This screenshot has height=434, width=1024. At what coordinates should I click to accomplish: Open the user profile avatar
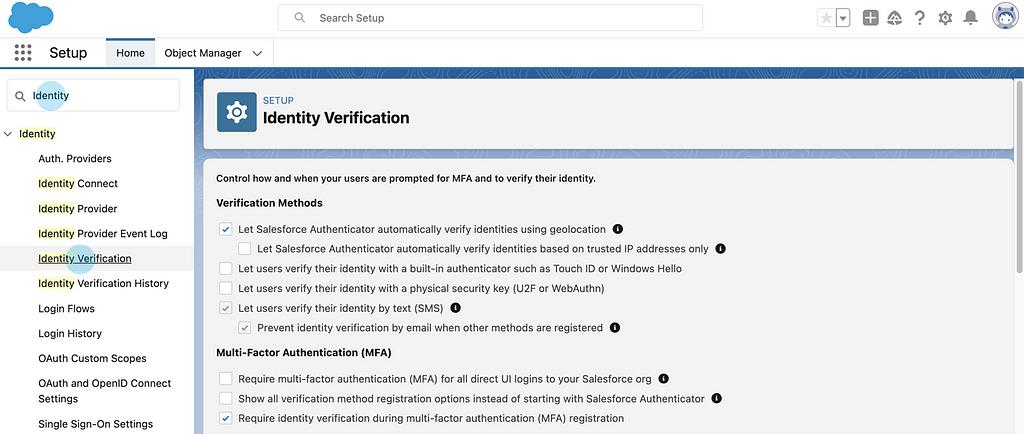[1005, 17]
